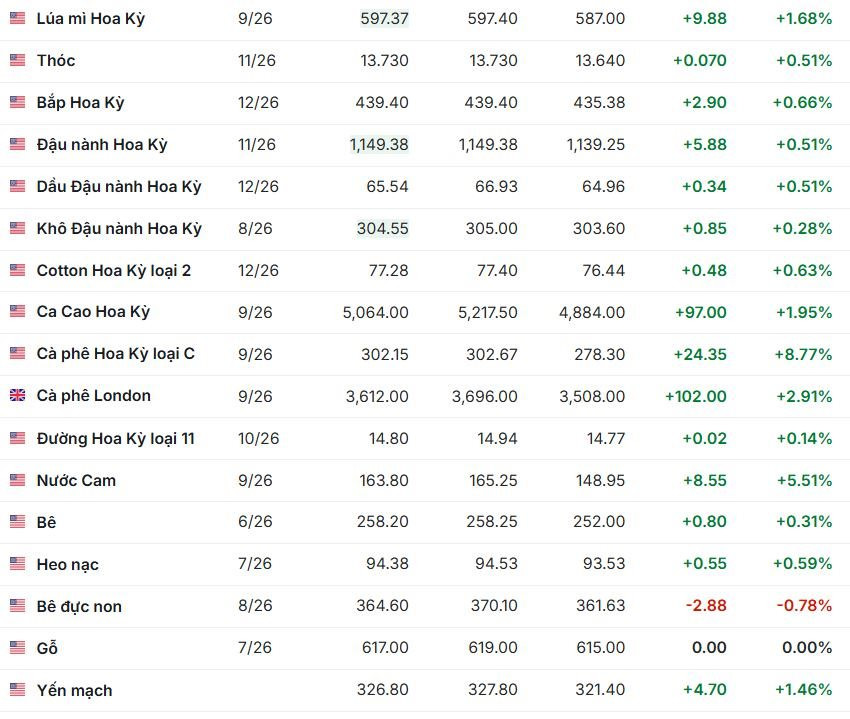The image size is (850, 719).
Task: Open the Cotton Hoa Kỳ loại 2 link
Action: (x=113, y=271)
